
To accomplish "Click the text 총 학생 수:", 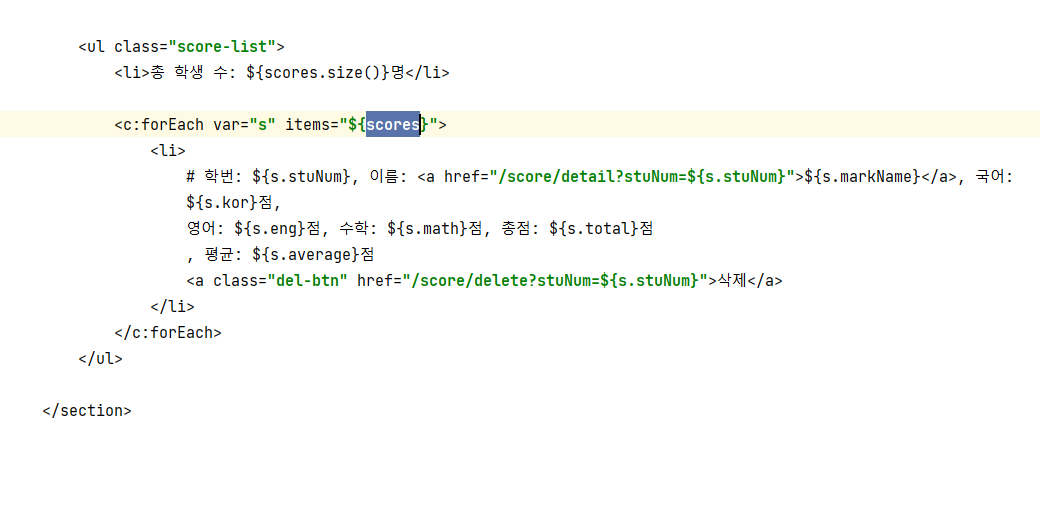I will (194, 72).
